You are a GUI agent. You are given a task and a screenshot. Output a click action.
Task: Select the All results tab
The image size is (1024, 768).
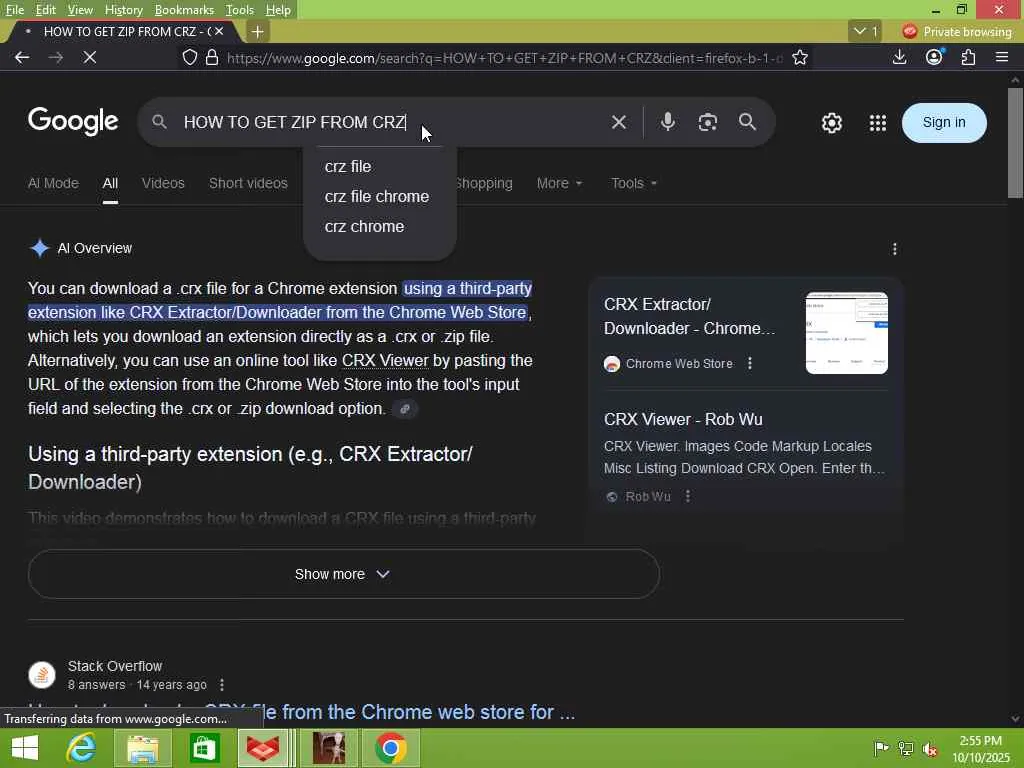[110, 184]
